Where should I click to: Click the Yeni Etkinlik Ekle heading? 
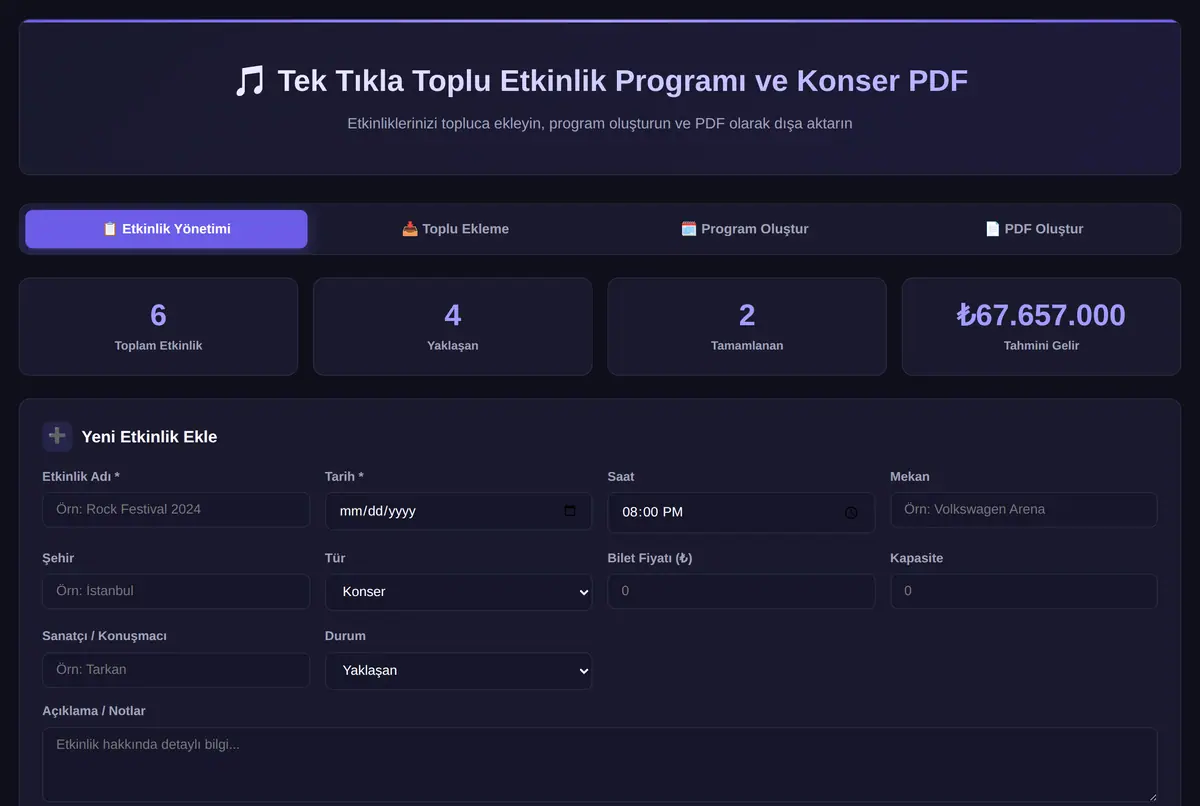click(149, 437)
